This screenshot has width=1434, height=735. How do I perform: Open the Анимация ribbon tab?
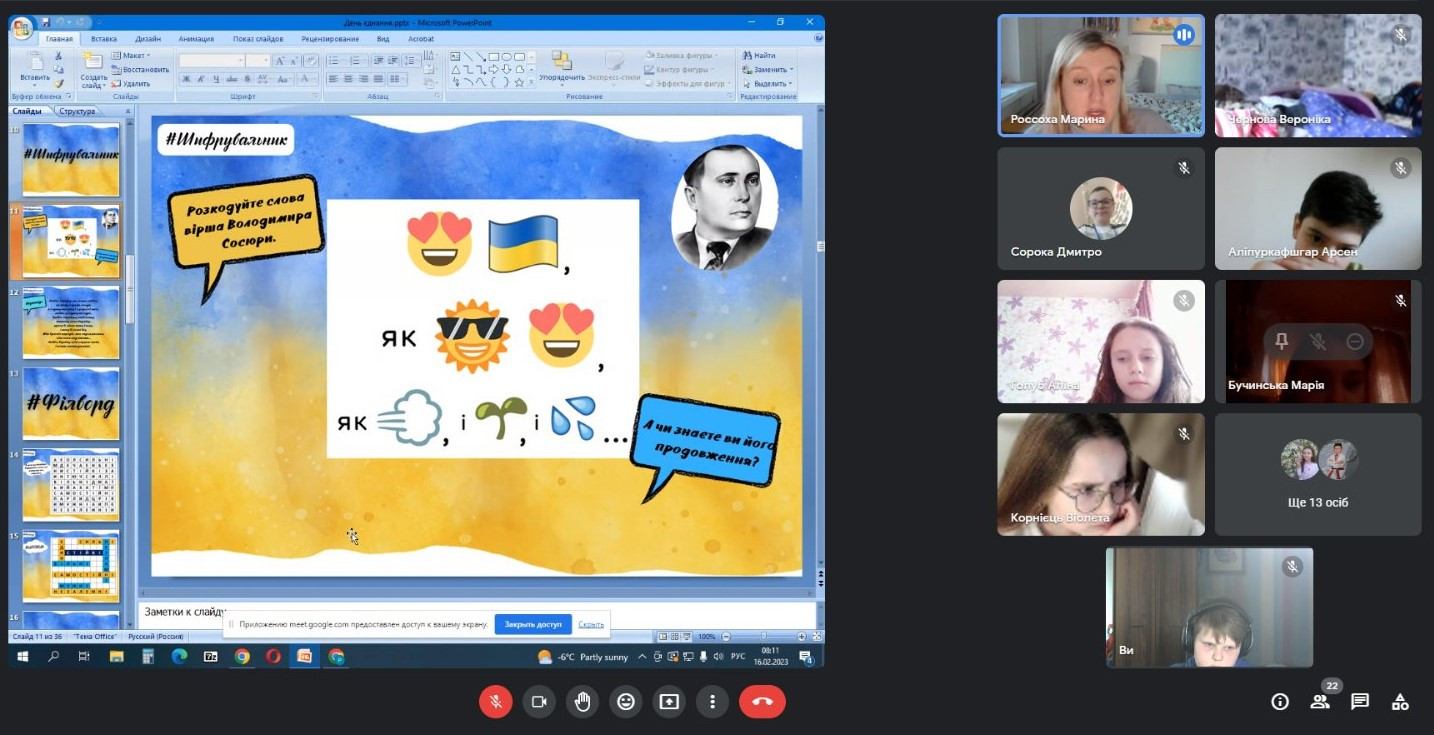point(196,39)
